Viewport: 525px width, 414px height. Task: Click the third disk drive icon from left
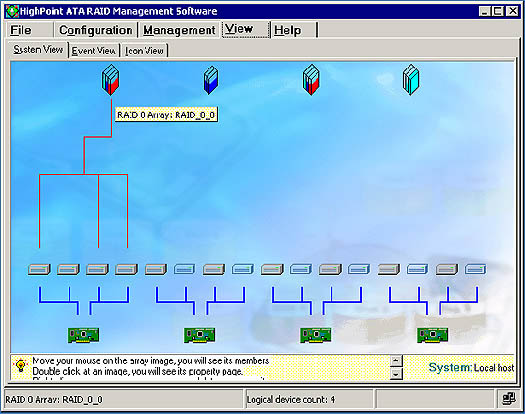pos(97,269)
